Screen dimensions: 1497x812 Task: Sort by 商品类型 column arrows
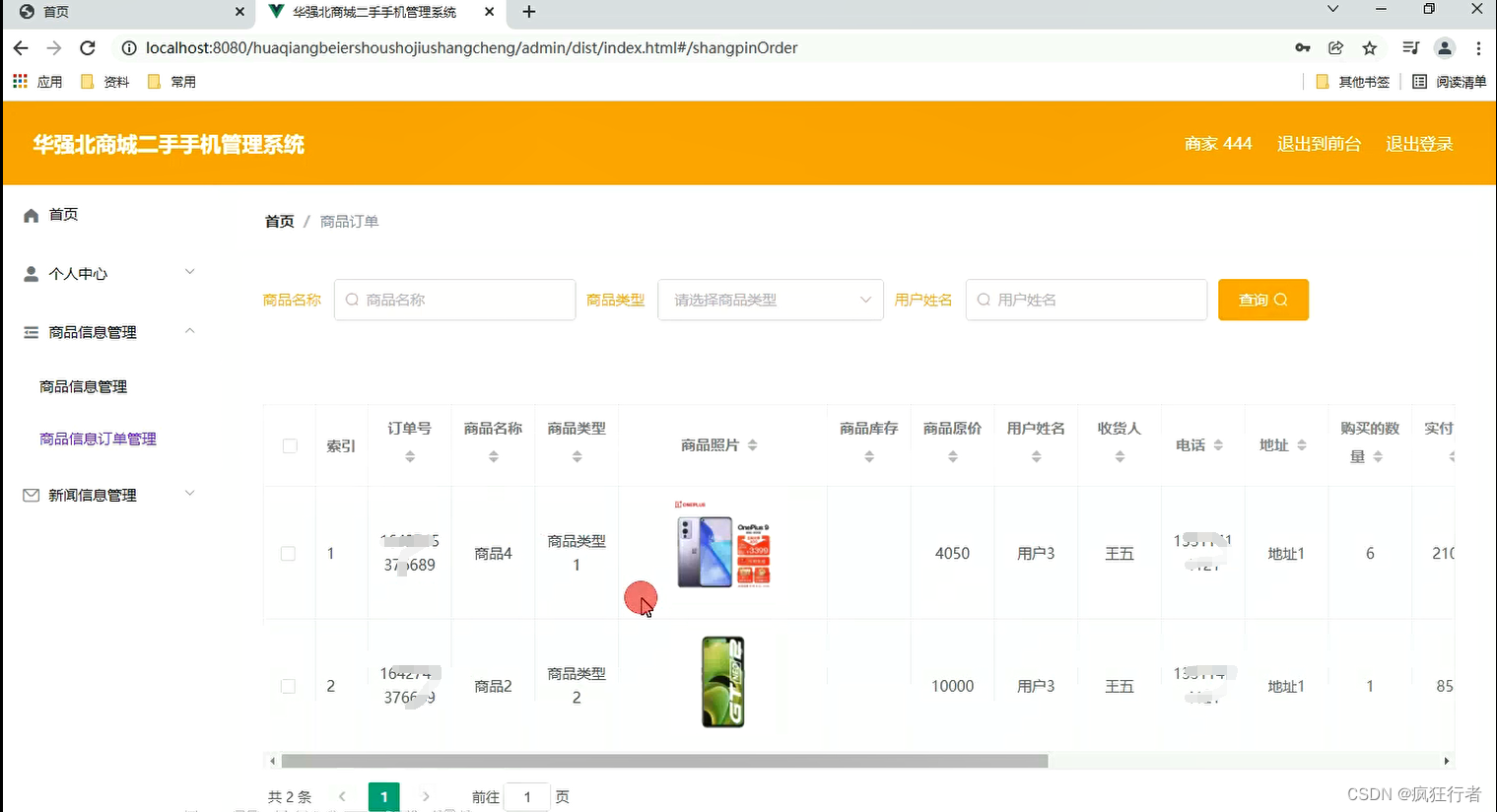(578, 457)
